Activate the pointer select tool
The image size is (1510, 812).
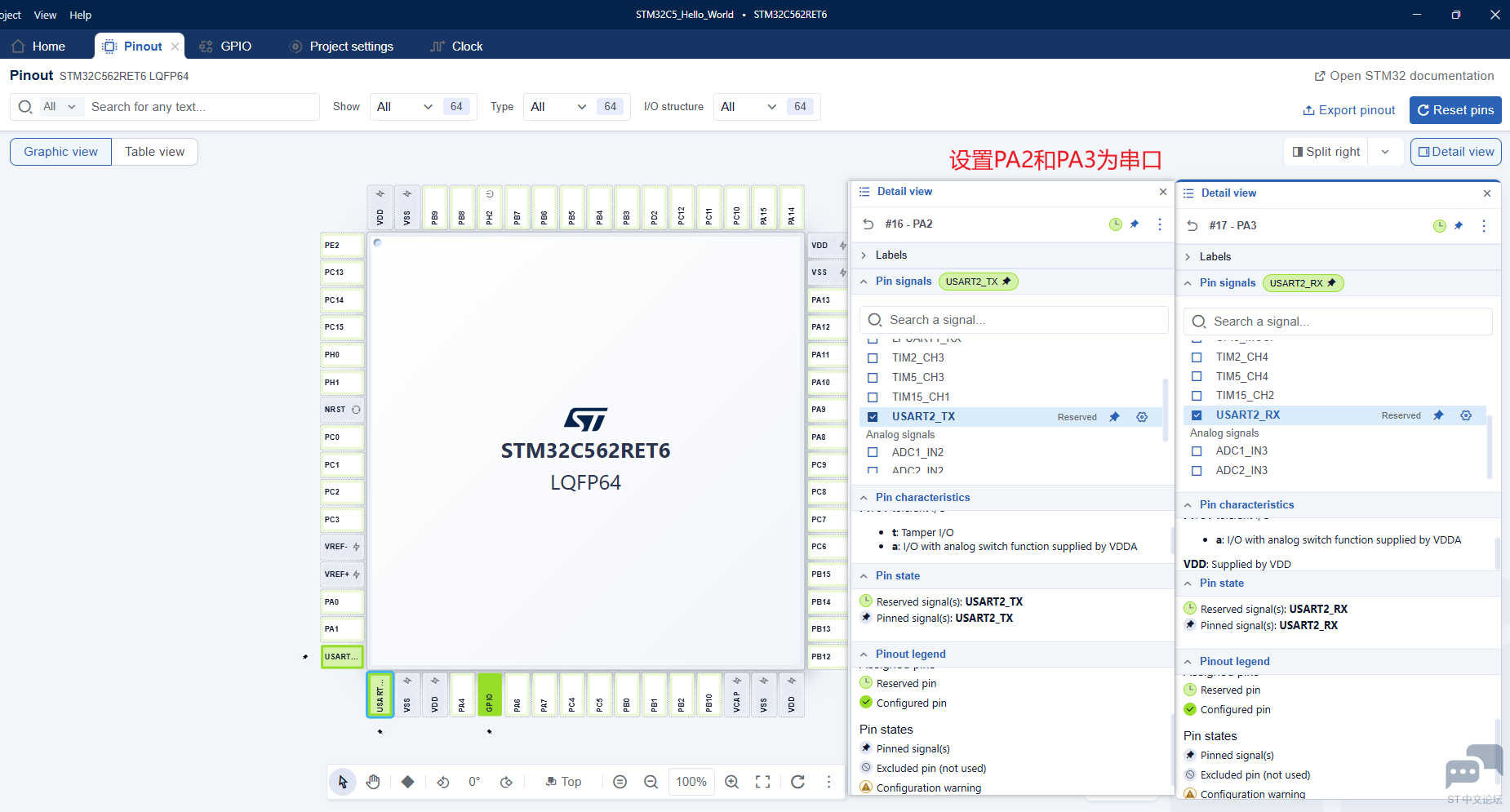click(x=343, y=782)
